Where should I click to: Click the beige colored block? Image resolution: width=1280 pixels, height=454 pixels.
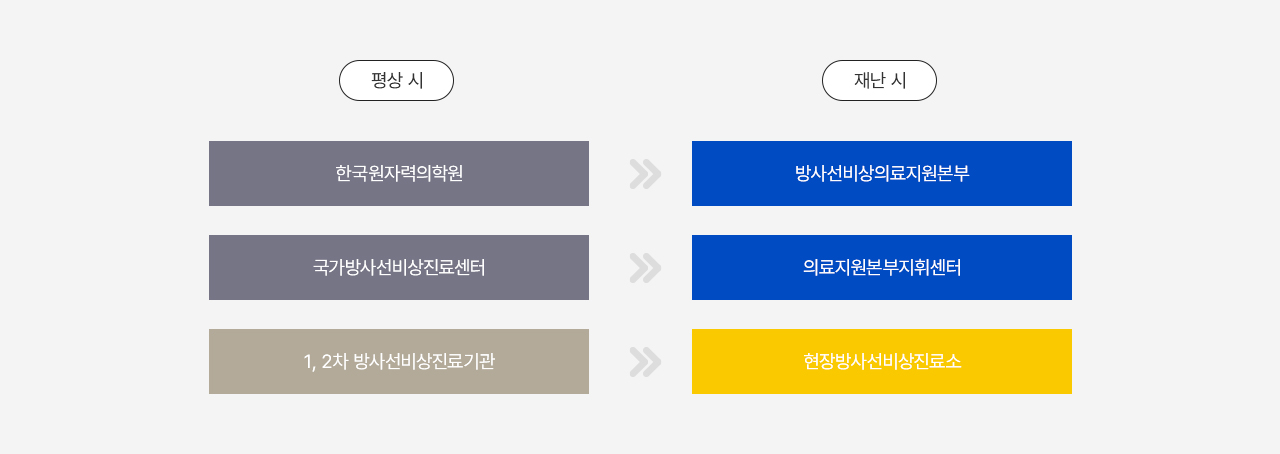(x=398, y=362)
